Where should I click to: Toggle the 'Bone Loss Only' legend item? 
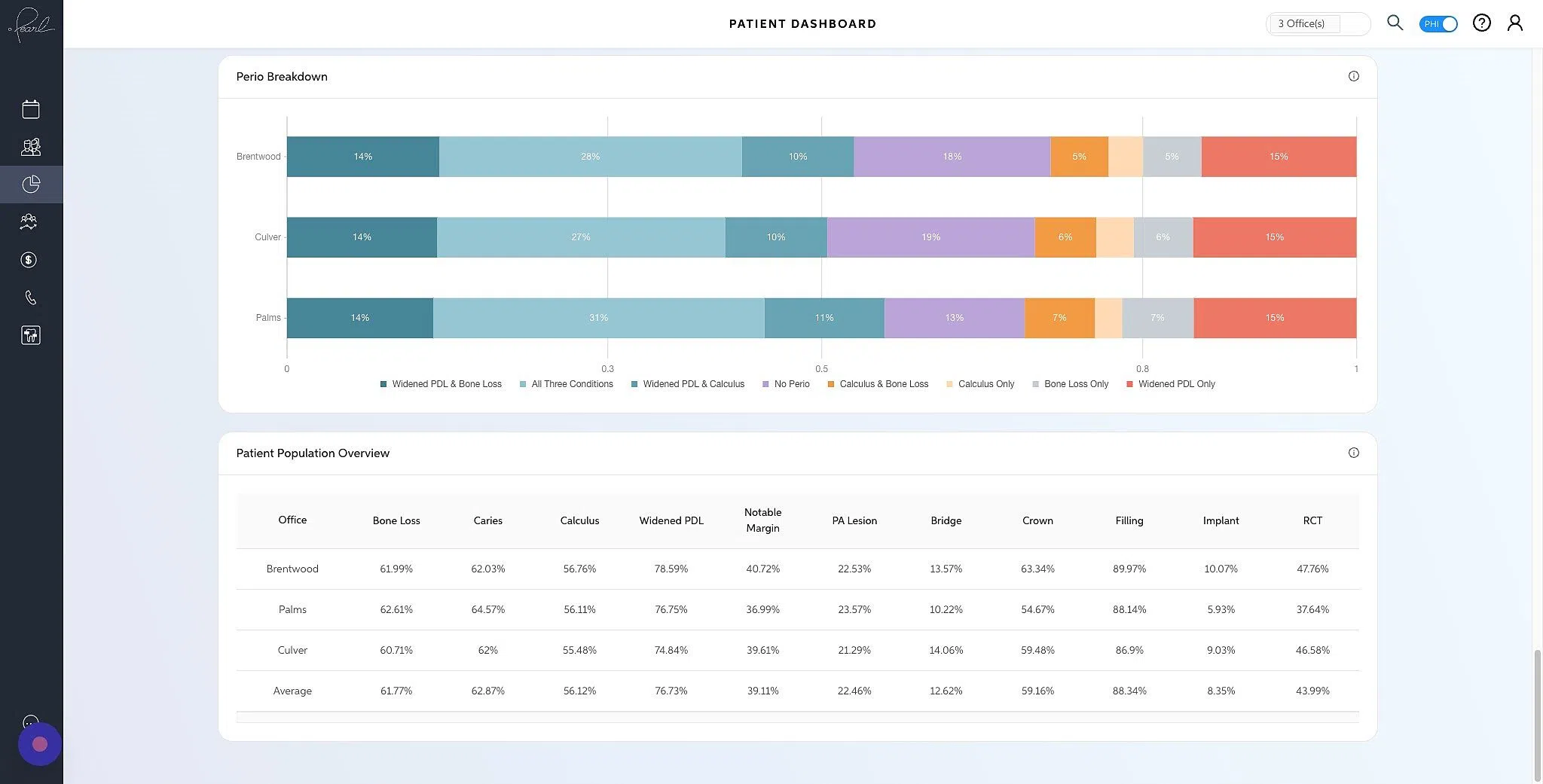tap(1070, 384)
